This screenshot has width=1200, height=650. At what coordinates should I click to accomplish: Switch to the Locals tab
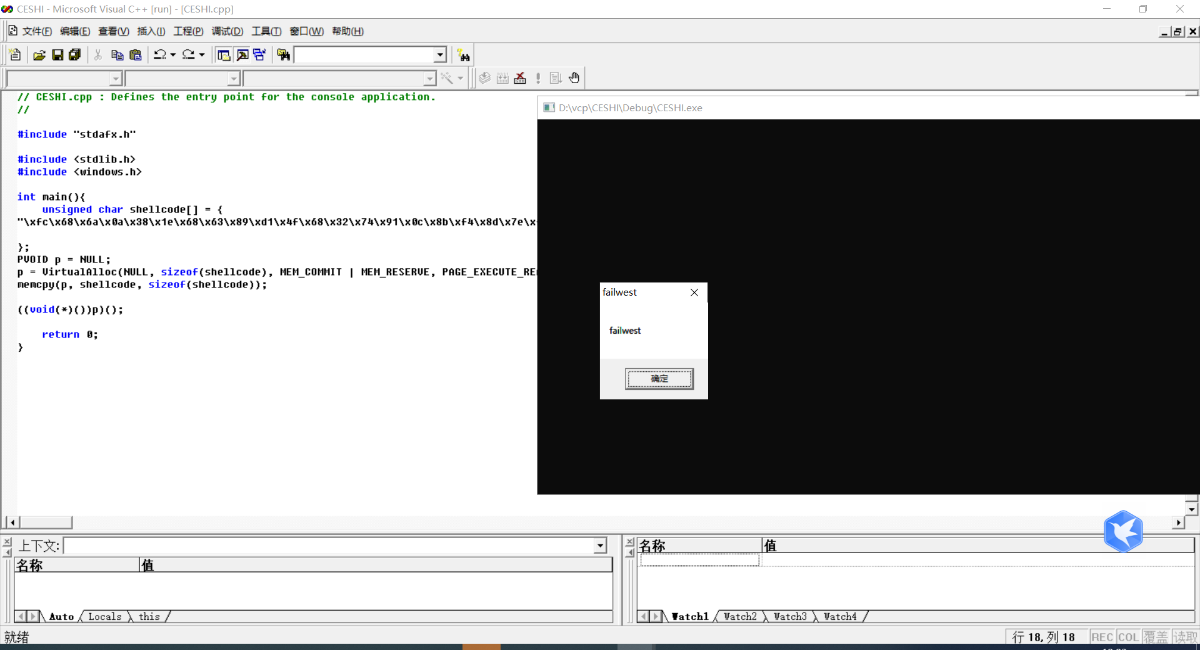tap(104, 617)
